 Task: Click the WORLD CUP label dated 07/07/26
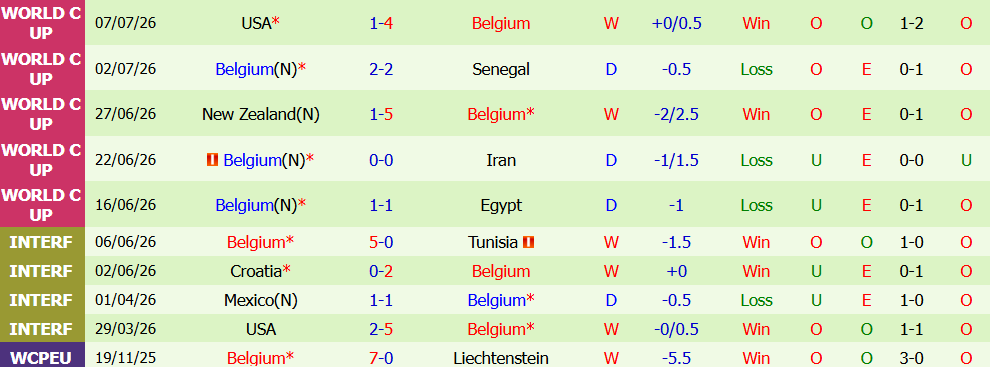[x=42, y=23]
